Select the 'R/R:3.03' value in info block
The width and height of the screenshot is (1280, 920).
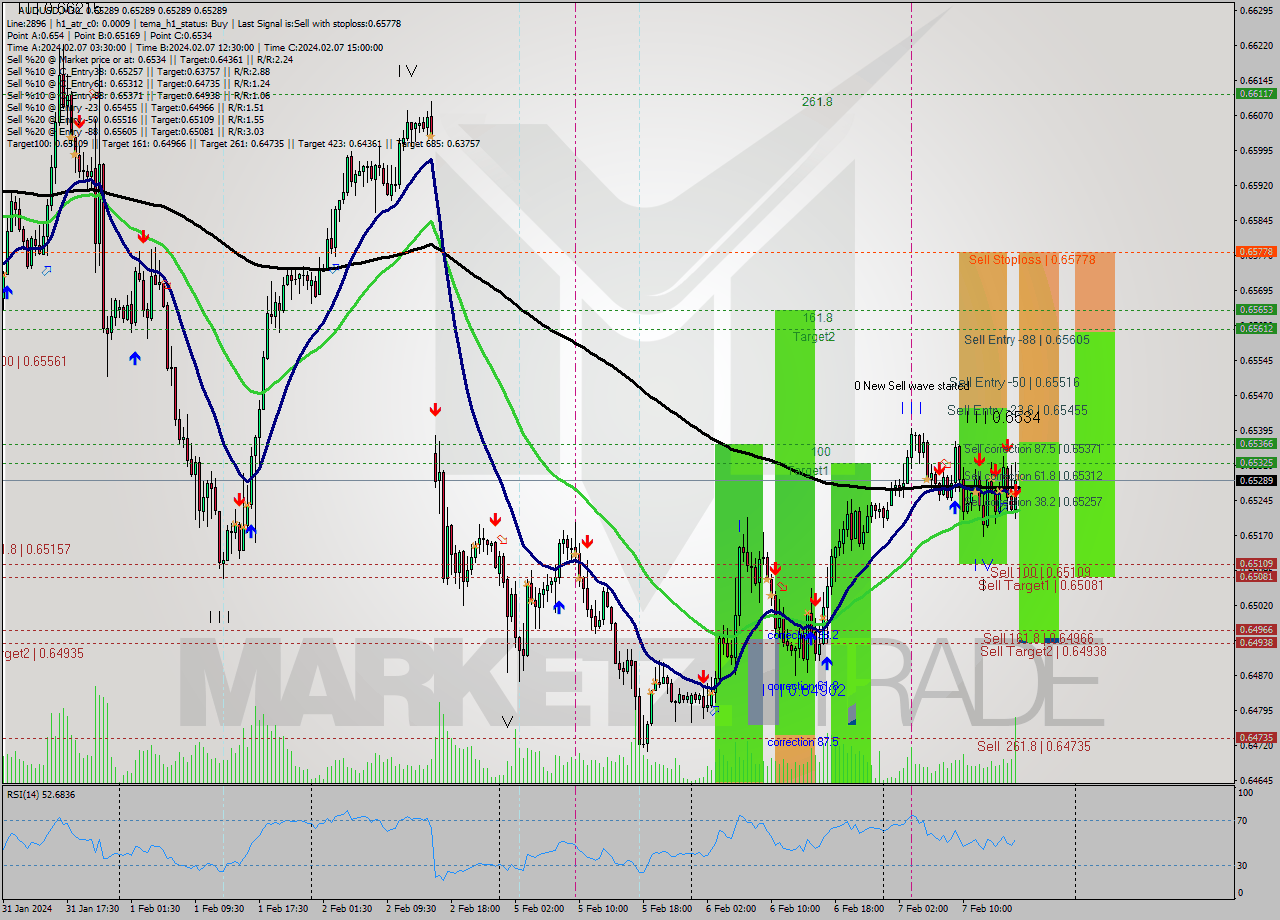[x=245, y=131]
